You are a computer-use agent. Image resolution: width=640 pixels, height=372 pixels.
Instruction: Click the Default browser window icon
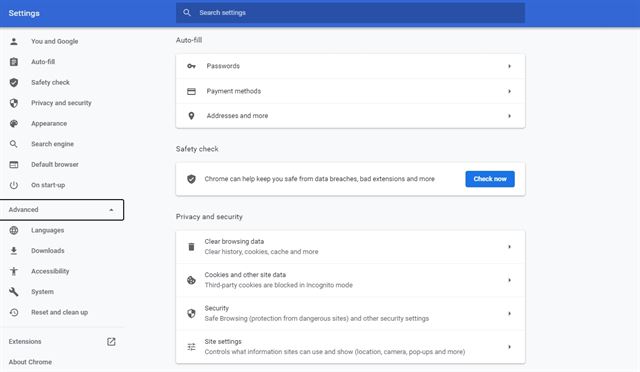(14, 165)
